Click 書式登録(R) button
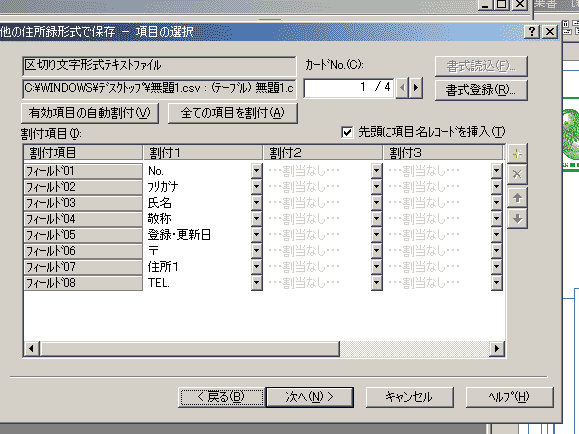 point(481,90)
